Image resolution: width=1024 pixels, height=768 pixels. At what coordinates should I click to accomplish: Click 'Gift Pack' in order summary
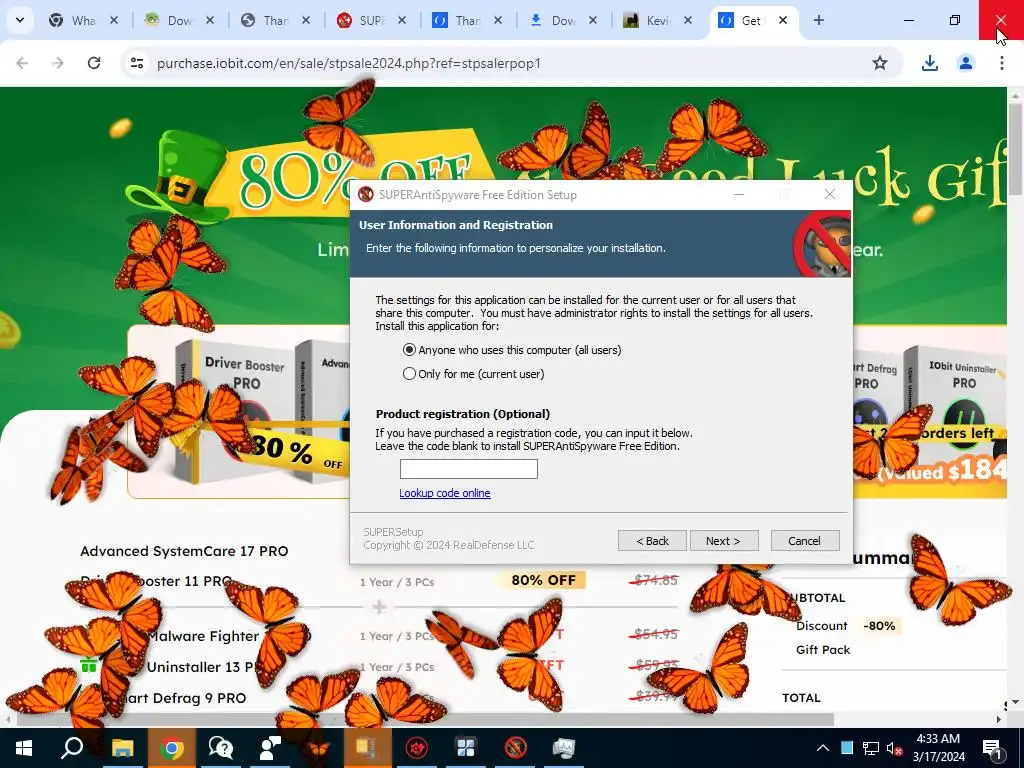[x=823, y=650]
